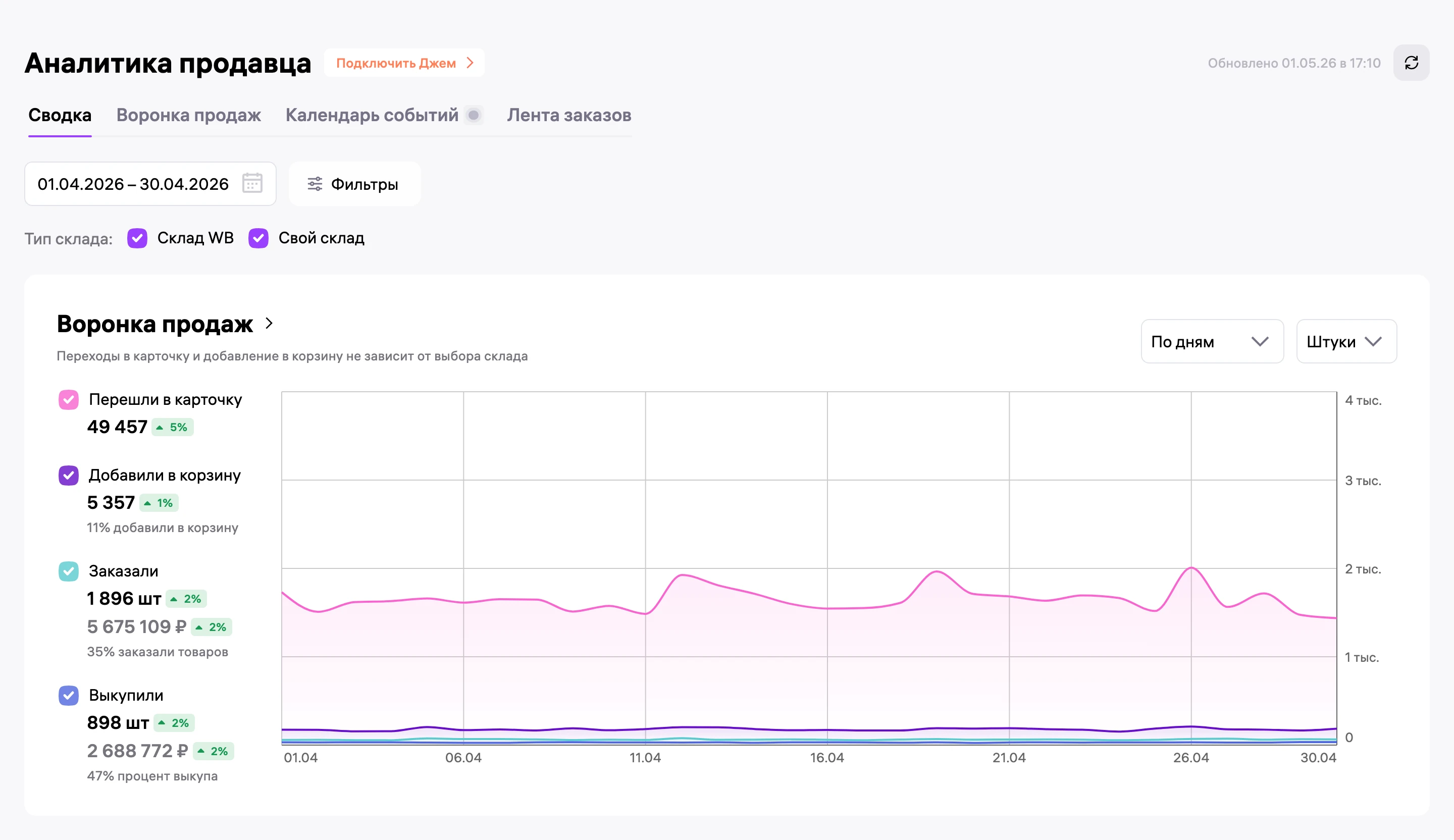The image size is (1454, 840).
Task: Open the По дням period dropdown
Action: 1212,342
